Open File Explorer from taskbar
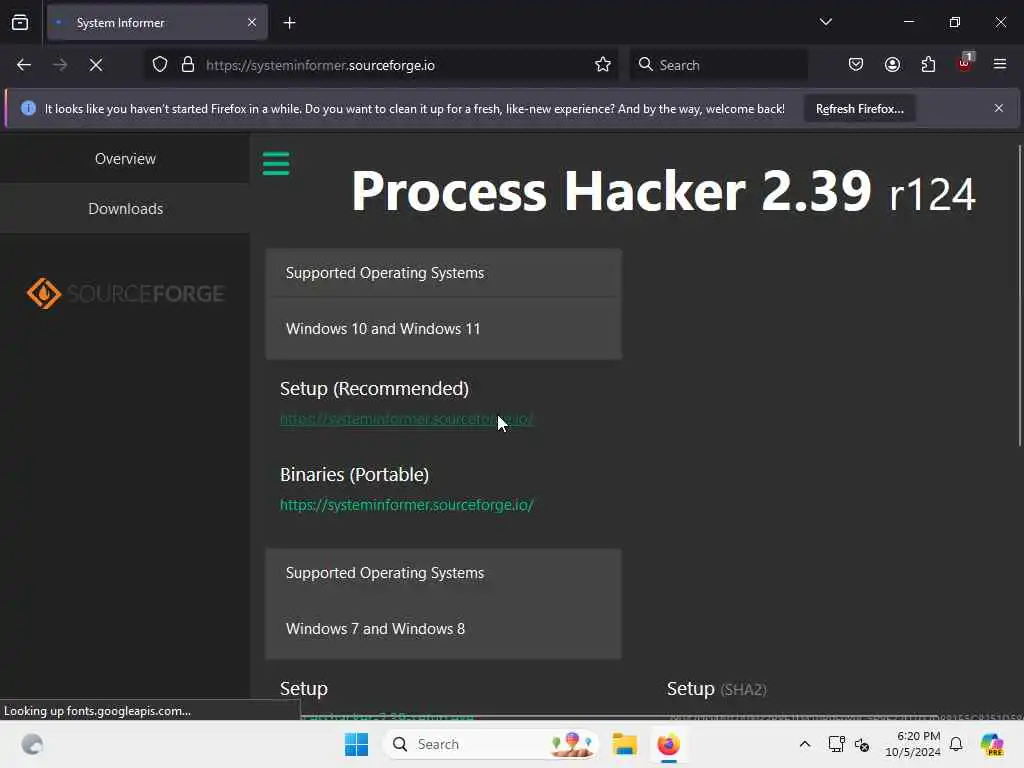Image resolution: width=1024 pixels, height=768 pixels. 624,744
